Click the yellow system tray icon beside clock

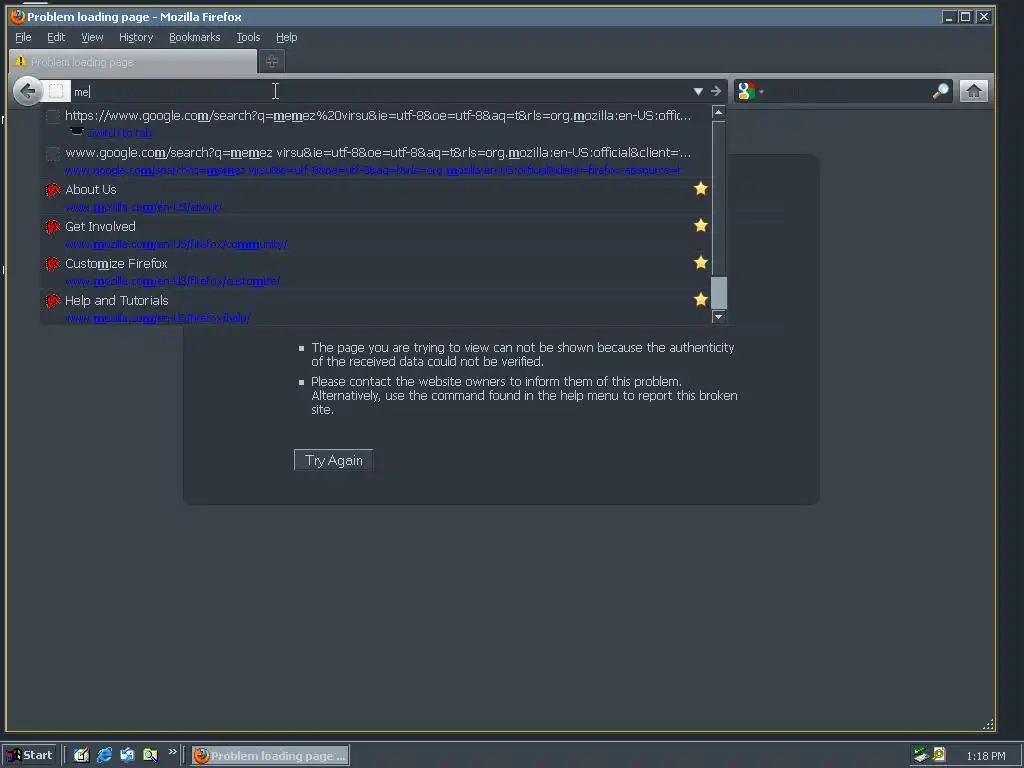pyautogui.click(x=939, y=754)
